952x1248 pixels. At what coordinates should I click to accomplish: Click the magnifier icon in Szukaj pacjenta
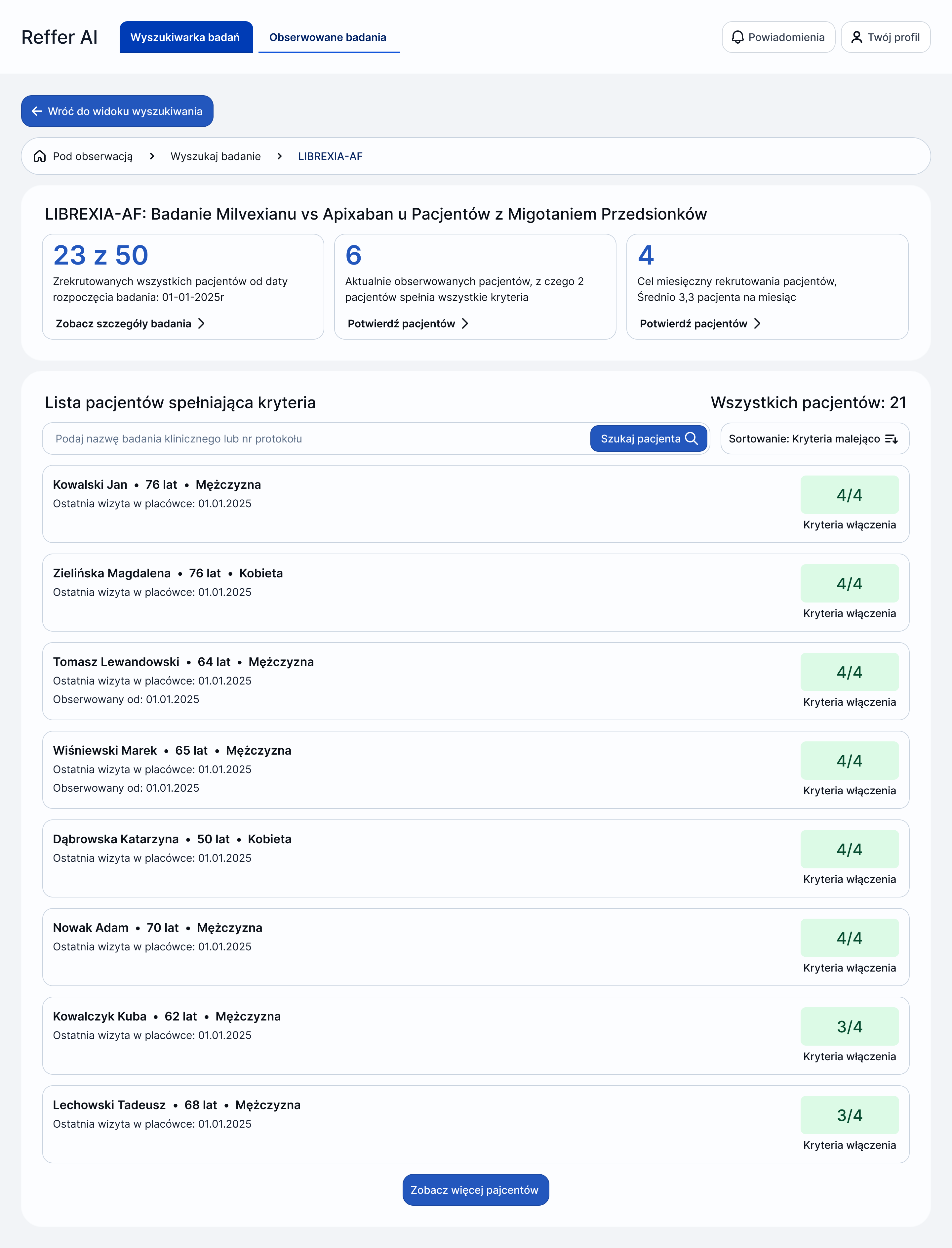coord(691,438)
